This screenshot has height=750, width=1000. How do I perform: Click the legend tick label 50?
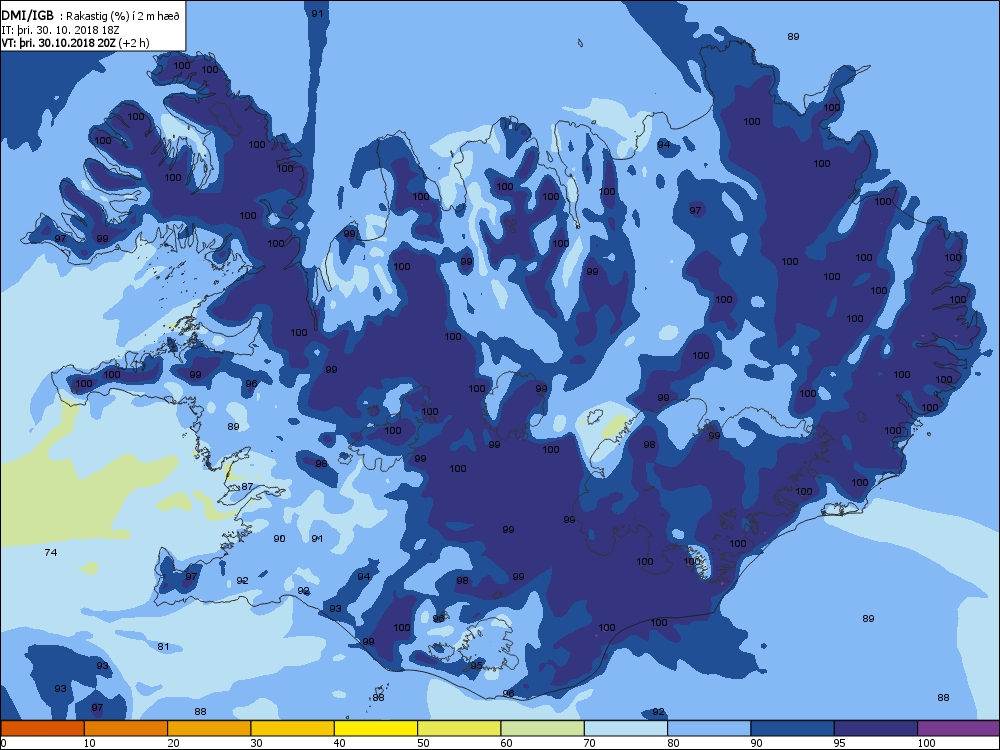pyautogui.click(x=423, y=743)
